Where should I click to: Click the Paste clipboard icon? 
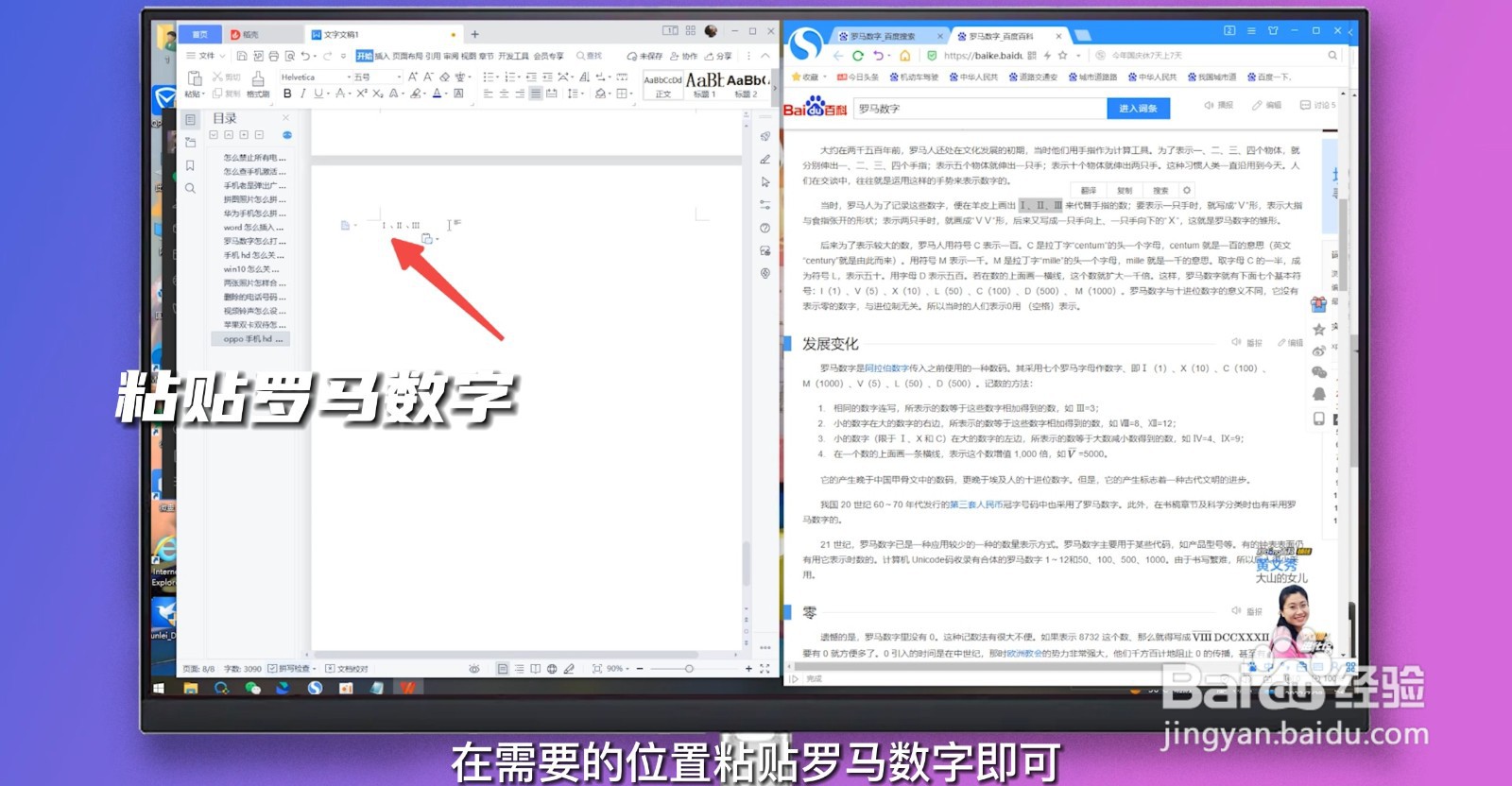(x=195, y=78)
